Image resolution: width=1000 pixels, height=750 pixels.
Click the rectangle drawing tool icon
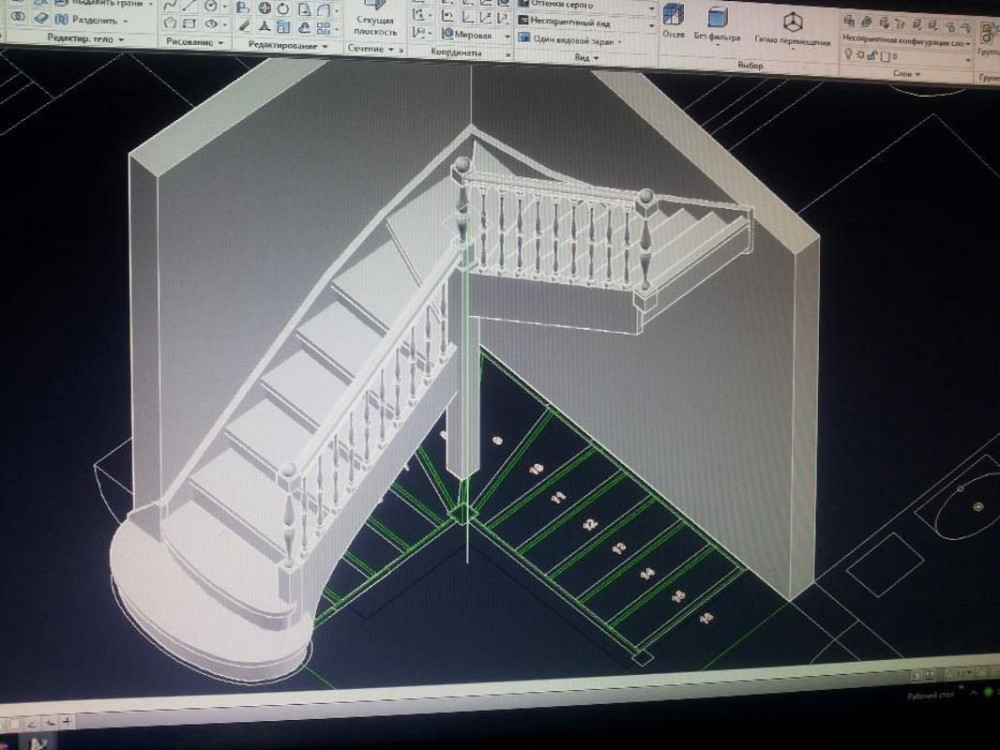(x=190, y=22)
